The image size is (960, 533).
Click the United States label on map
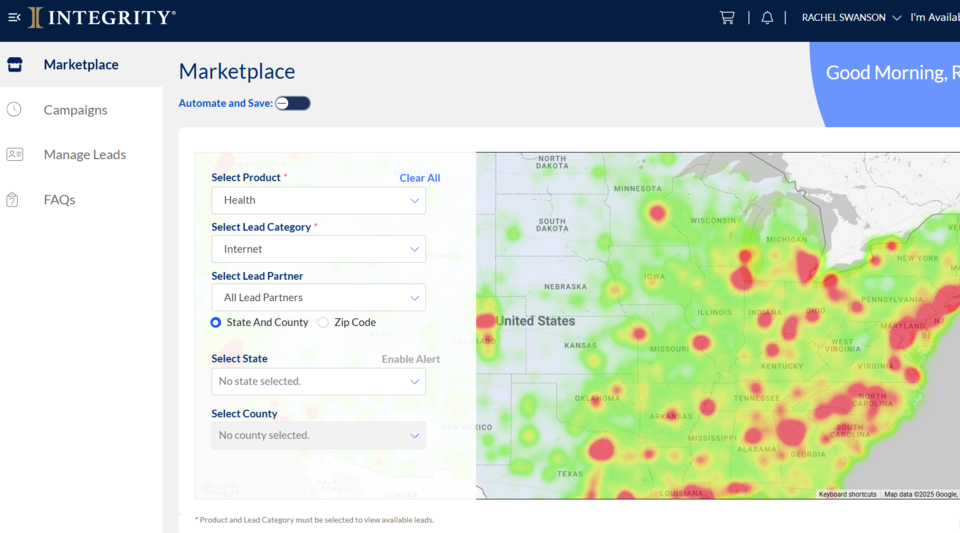click(x=535, y=321)
